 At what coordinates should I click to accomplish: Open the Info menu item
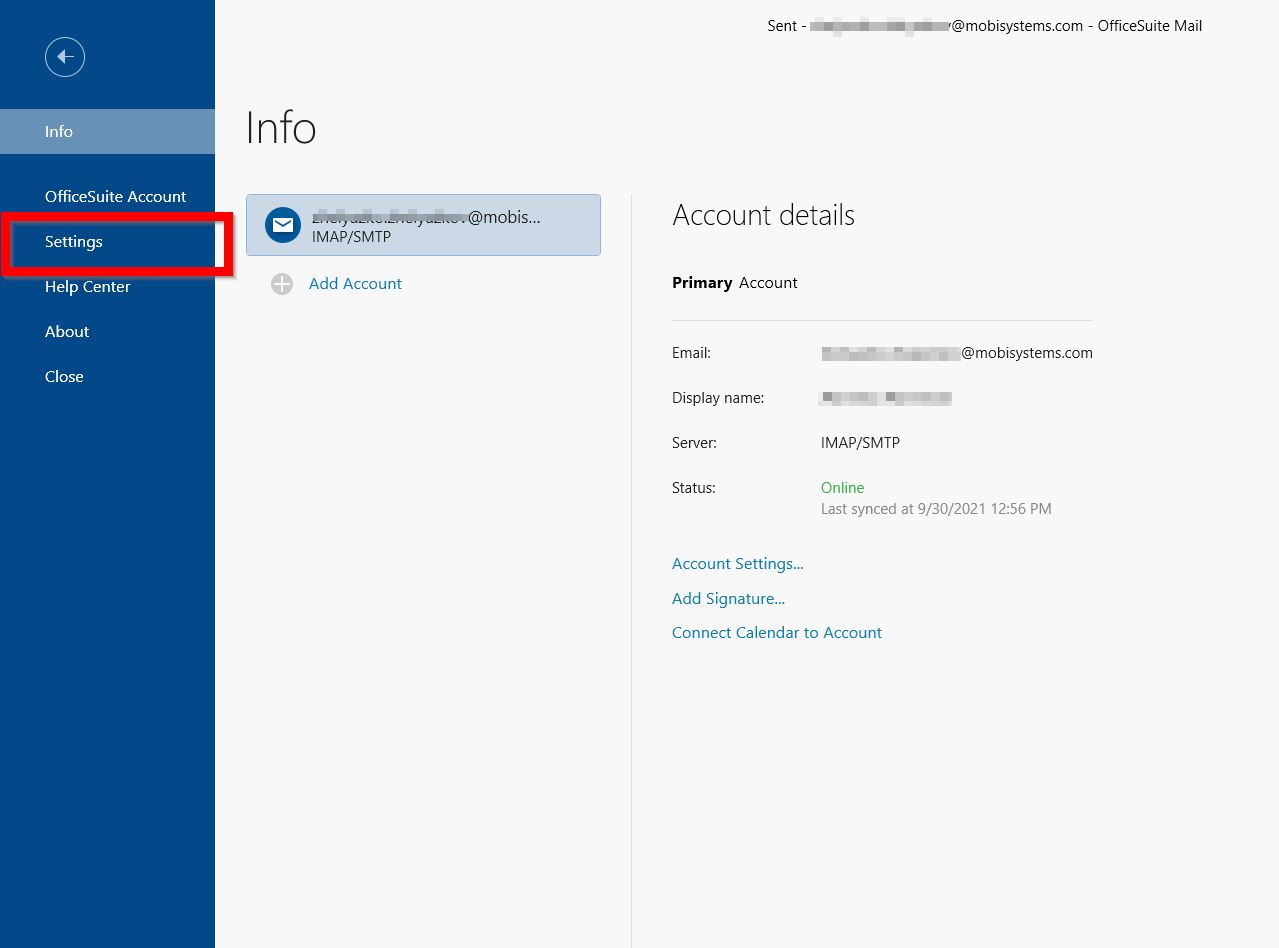point(107,131)
